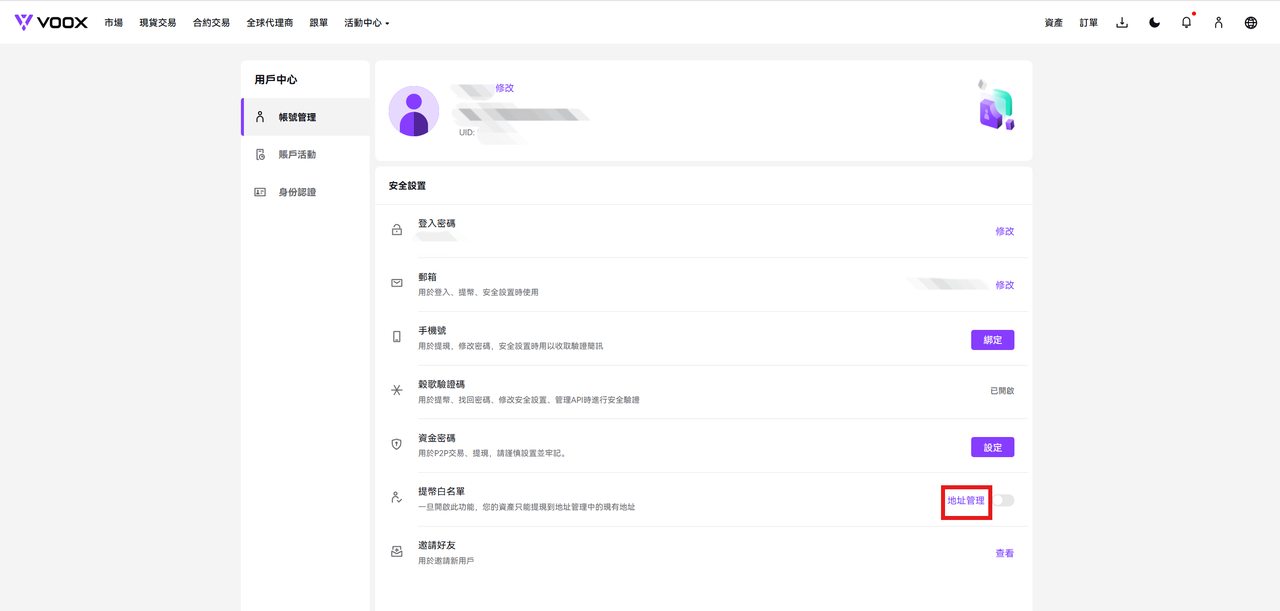Open the 合約交易 nav item
1280x611 pixels.
point(211,22)
